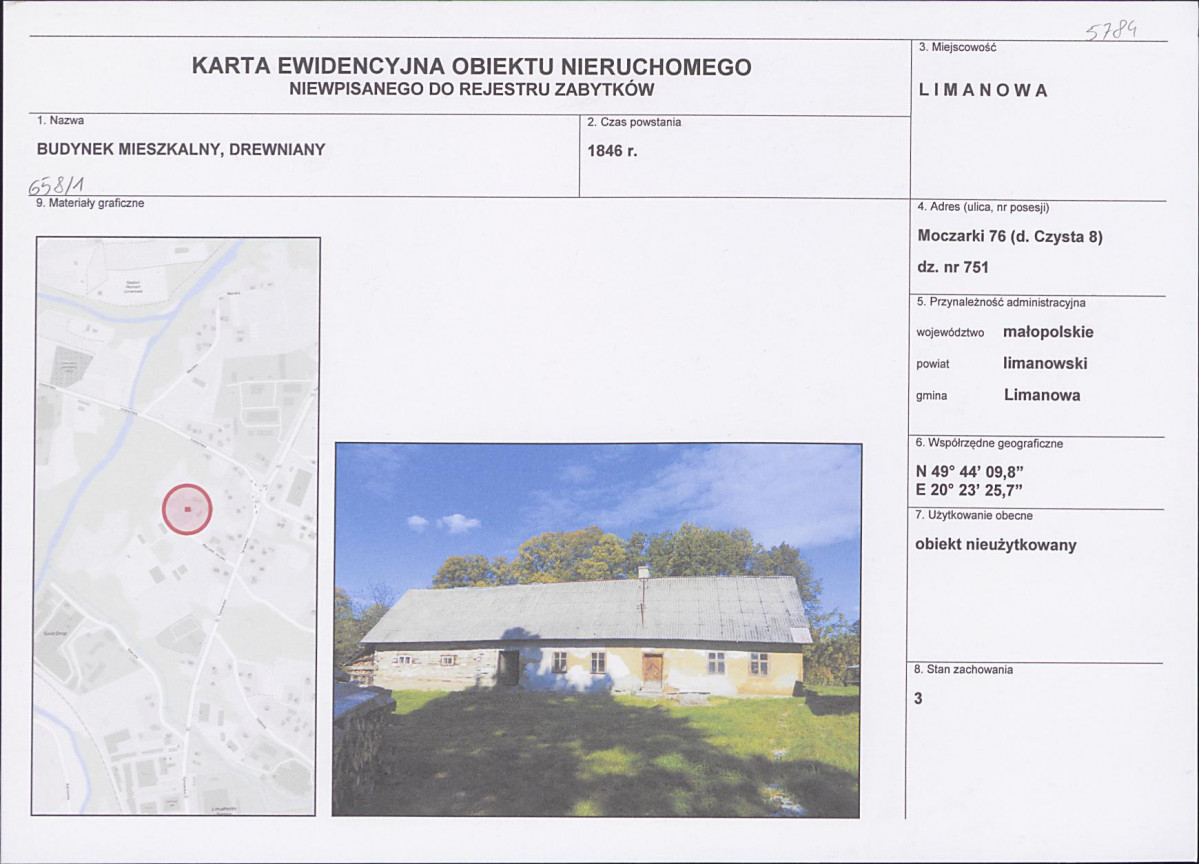This screenshot has height=864, width=1199.
Task: Click the value 'limanowski'
Action: point(1045,364)
